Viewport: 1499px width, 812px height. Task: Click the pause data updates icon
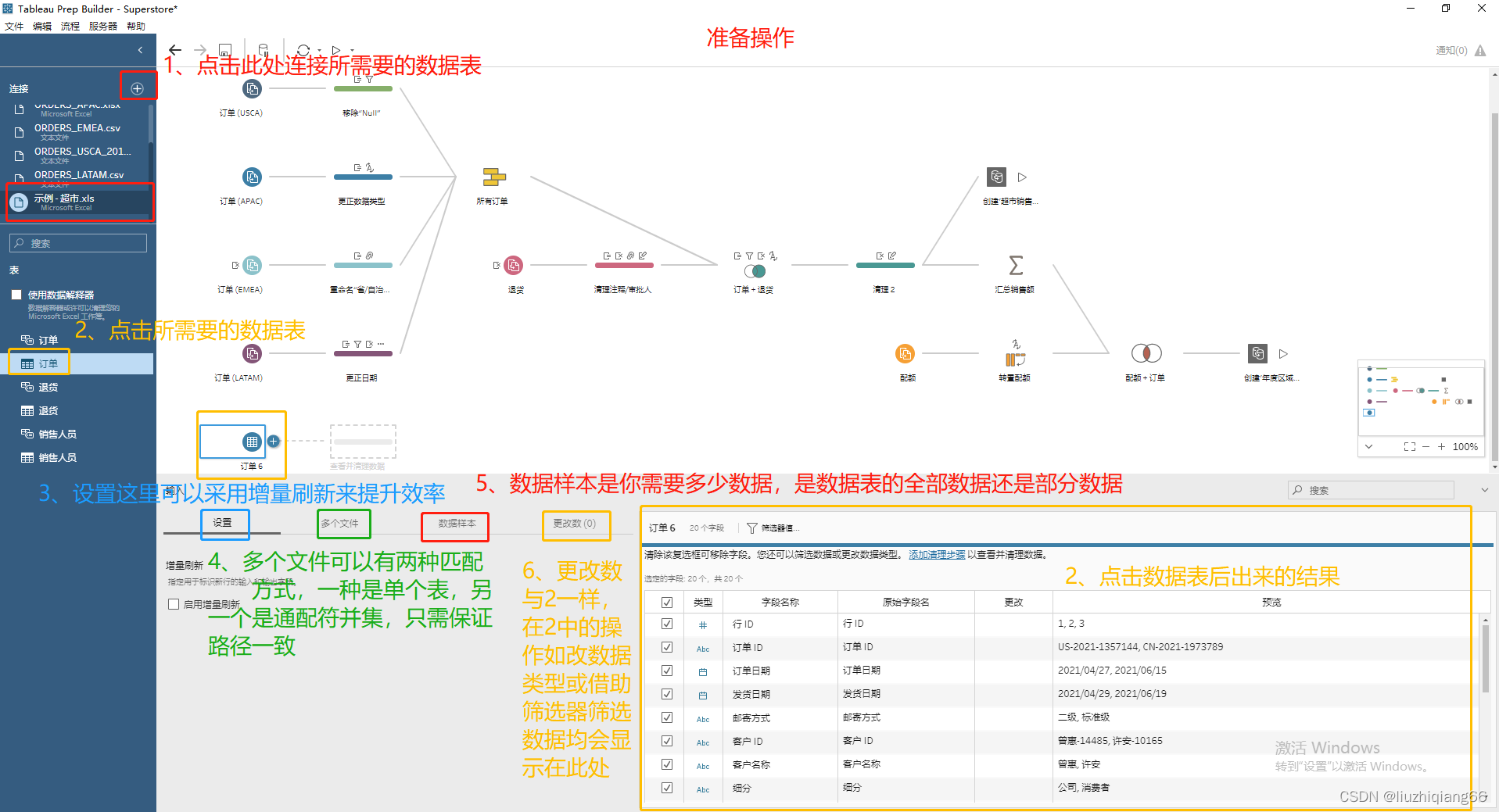click(264, 49)
